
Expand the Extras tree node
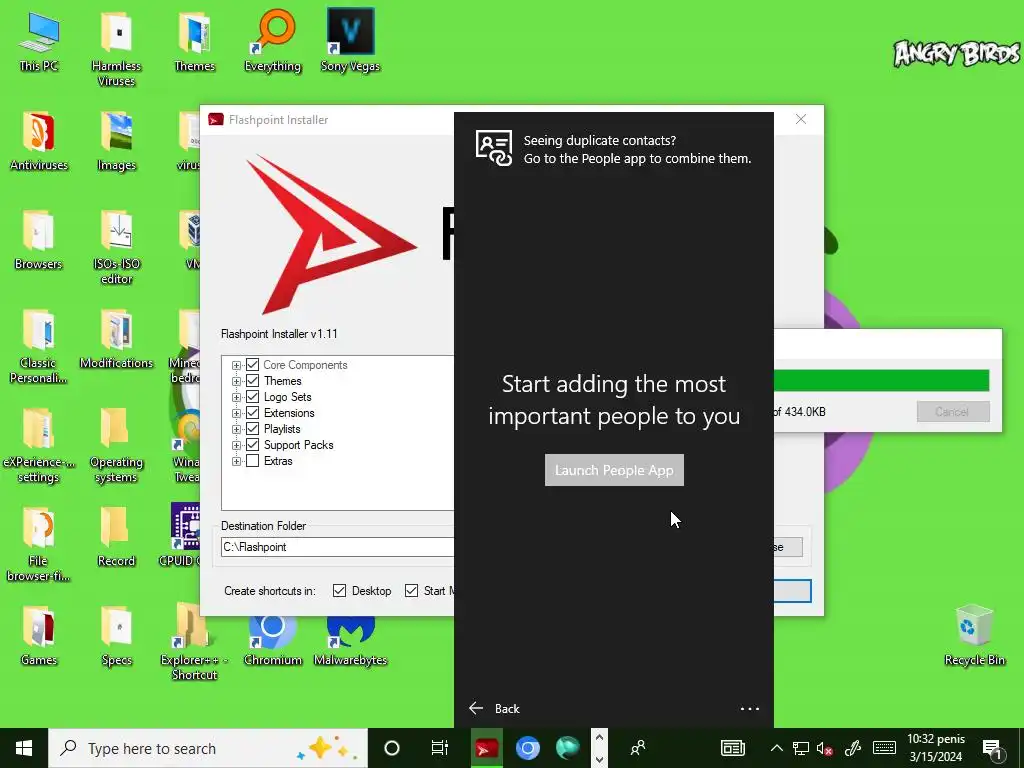[236, 461]
